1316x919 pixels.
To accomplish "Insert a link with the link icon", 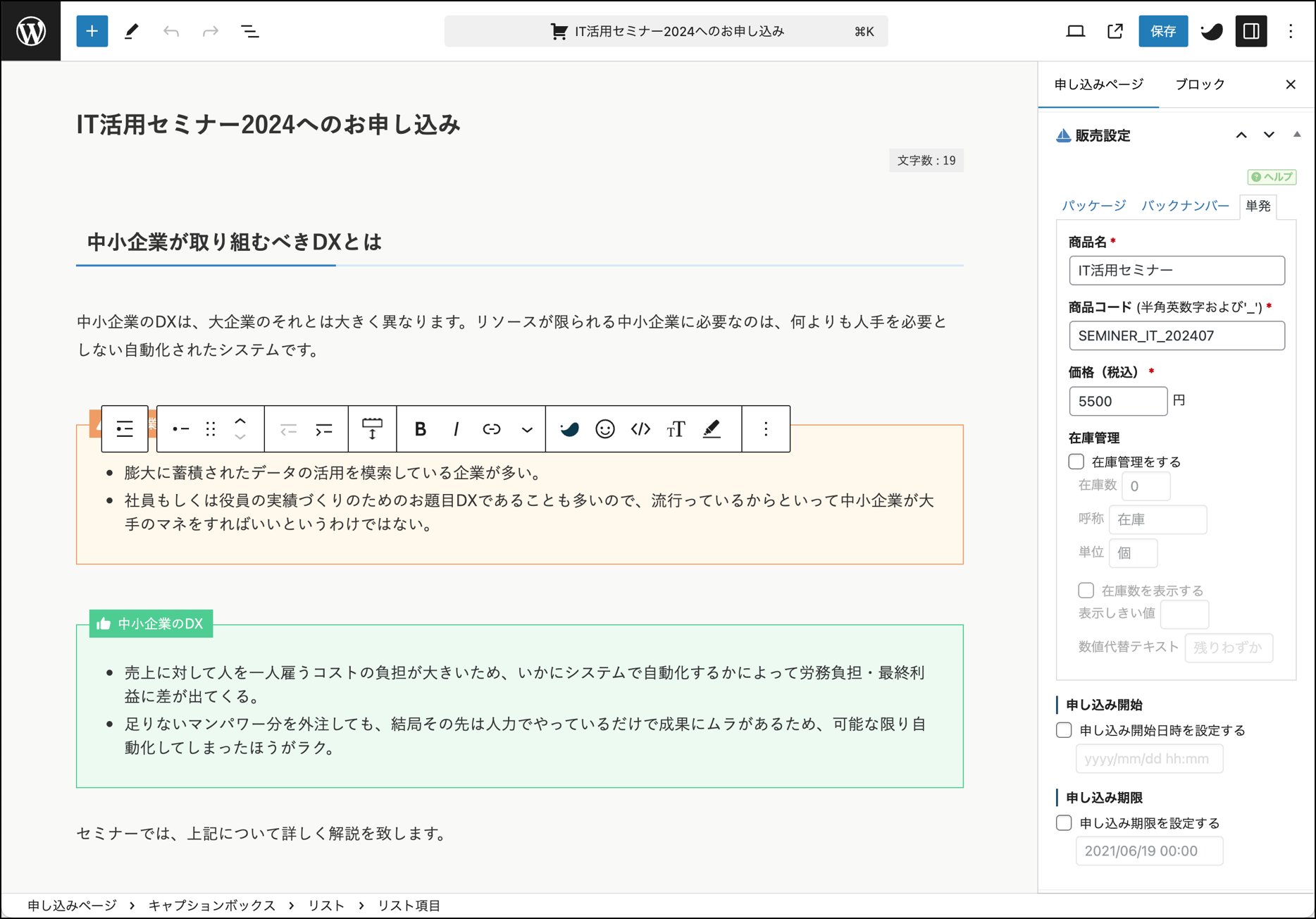I will click(492, 428).
